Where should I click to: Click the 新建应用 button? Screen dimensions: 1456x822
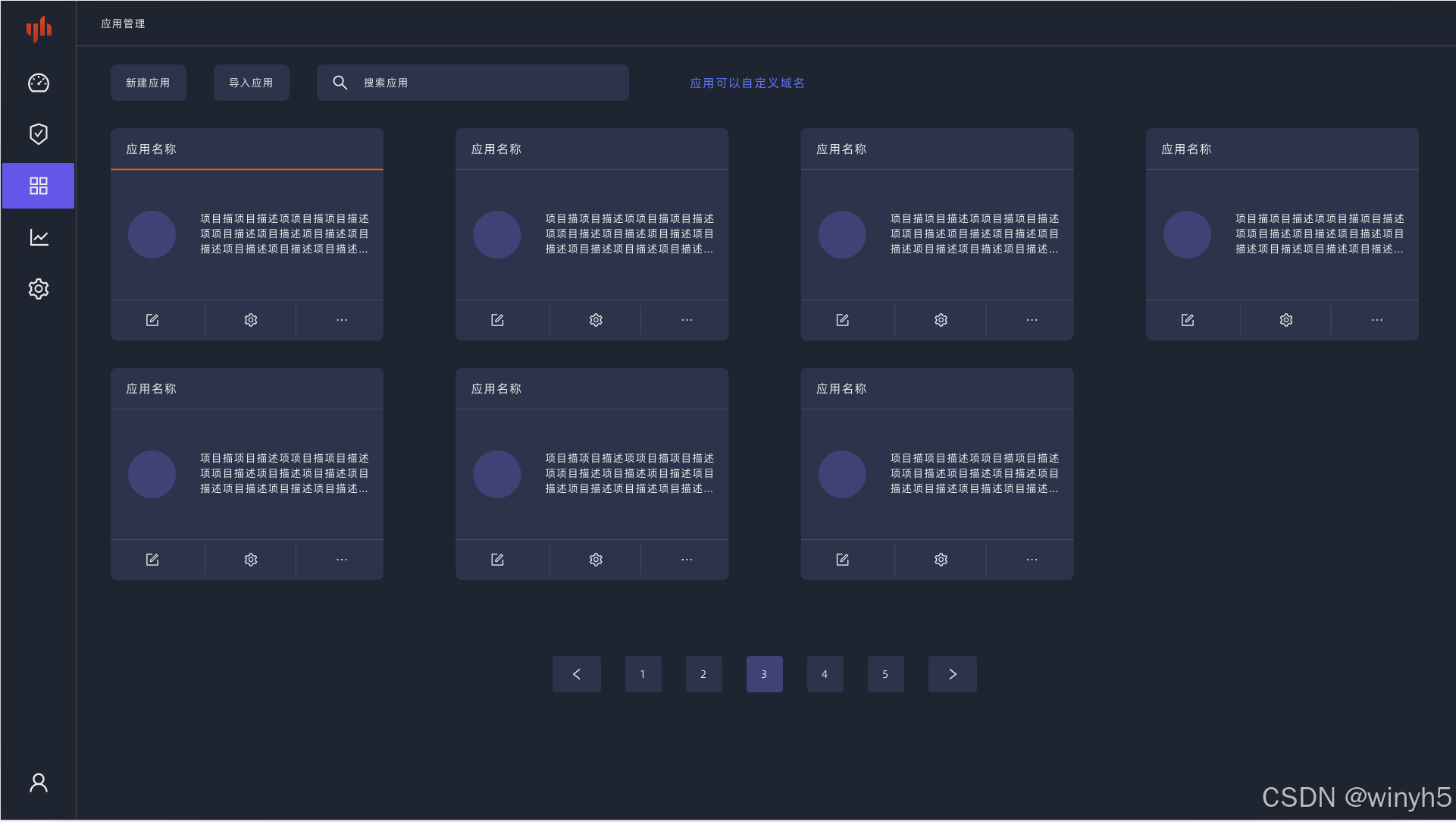[148, 83]
